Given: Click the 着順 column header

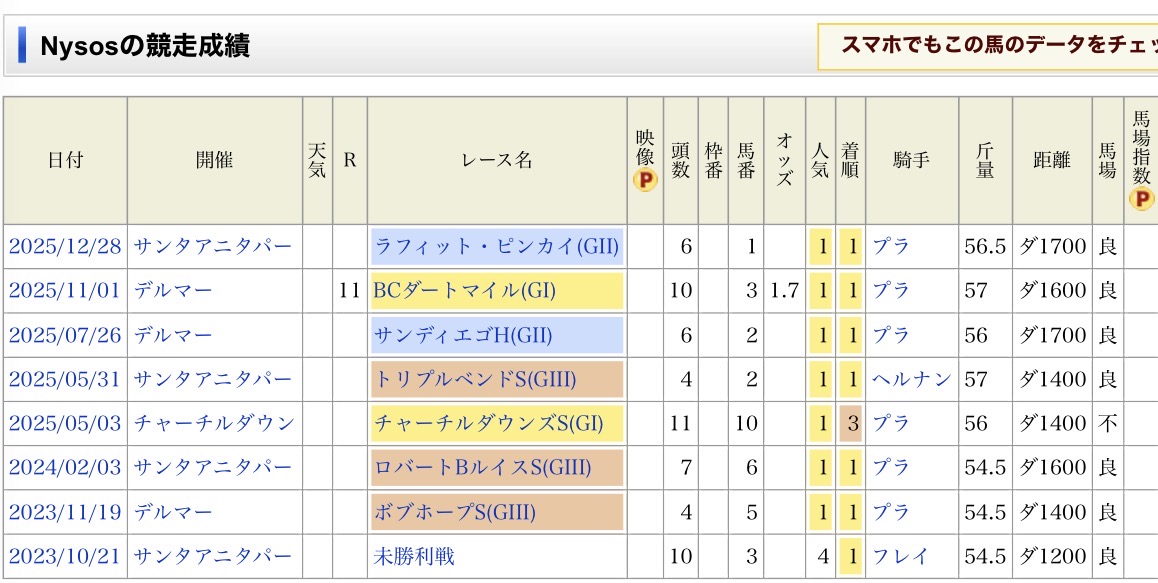Looking at the screenshot, I should click(850, 160).
